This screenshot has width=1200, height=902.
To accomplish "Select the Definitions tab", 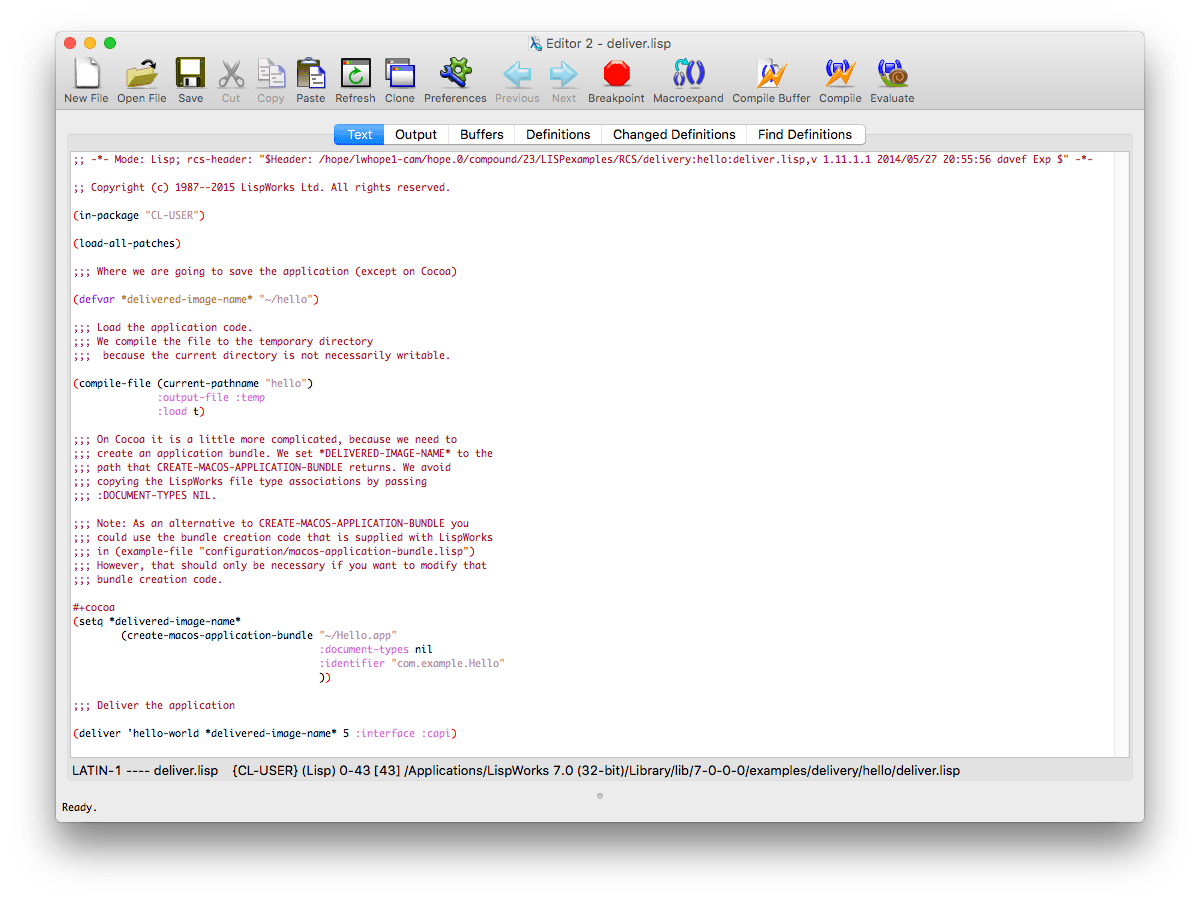I will point(558,134).
